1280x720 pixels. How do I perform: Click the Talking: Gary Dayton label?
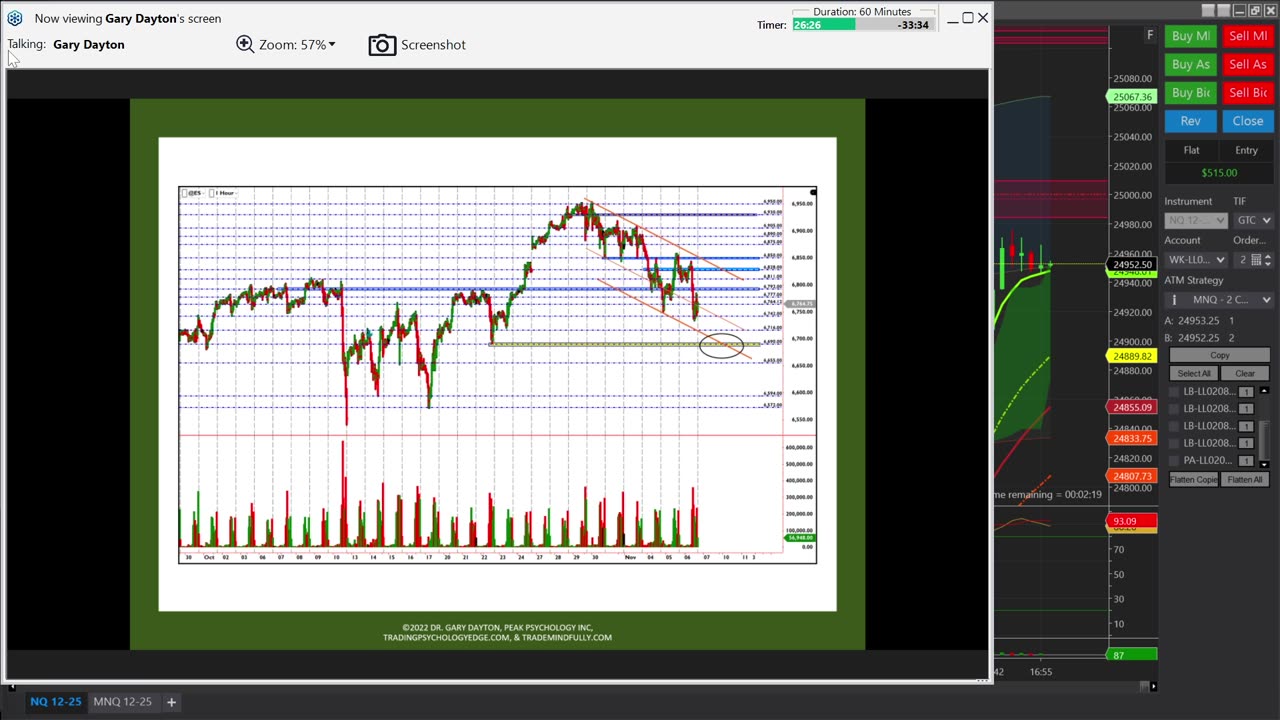tap(66, 45)
